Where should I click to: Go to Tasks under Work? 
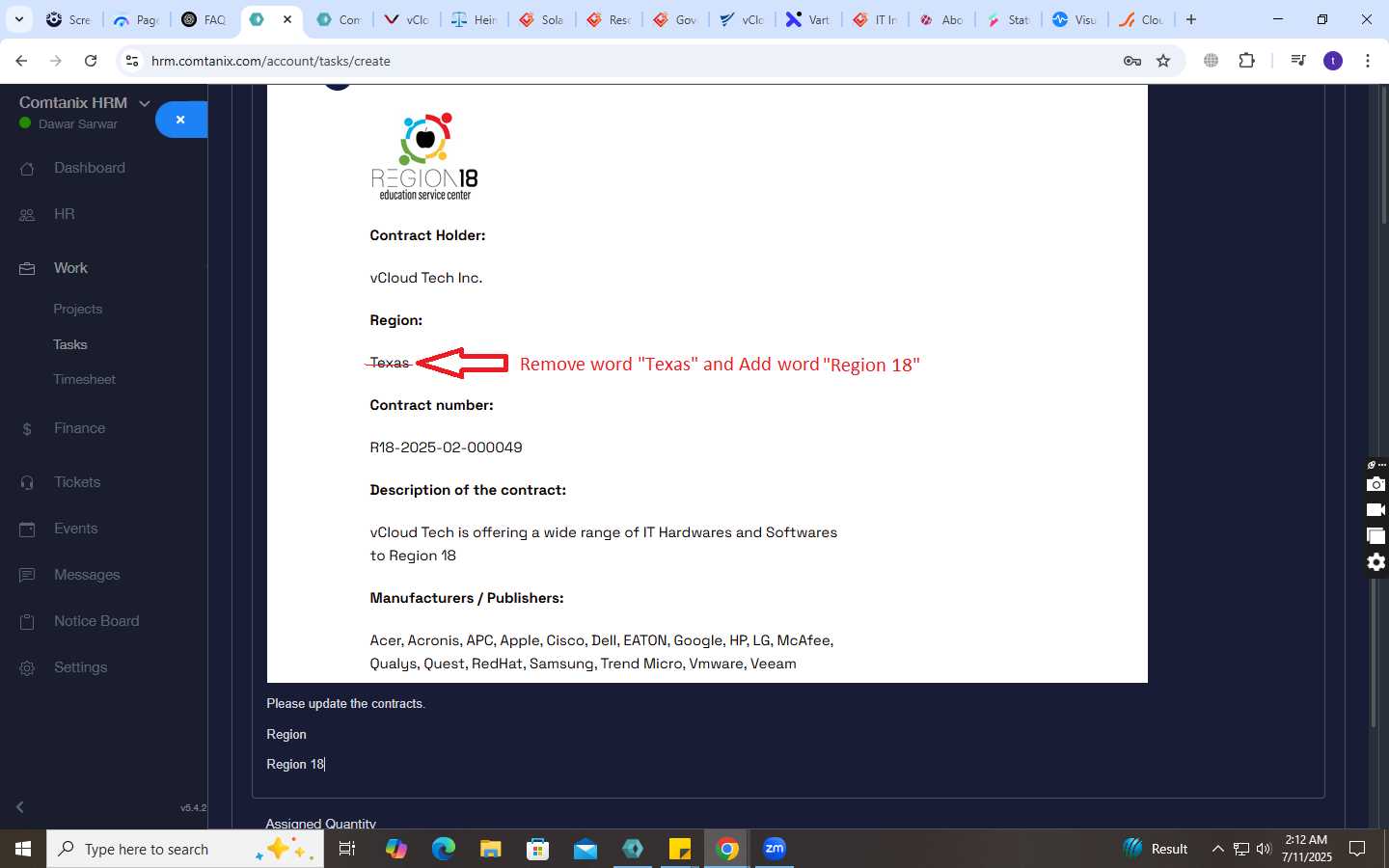(x=70, y=344)
